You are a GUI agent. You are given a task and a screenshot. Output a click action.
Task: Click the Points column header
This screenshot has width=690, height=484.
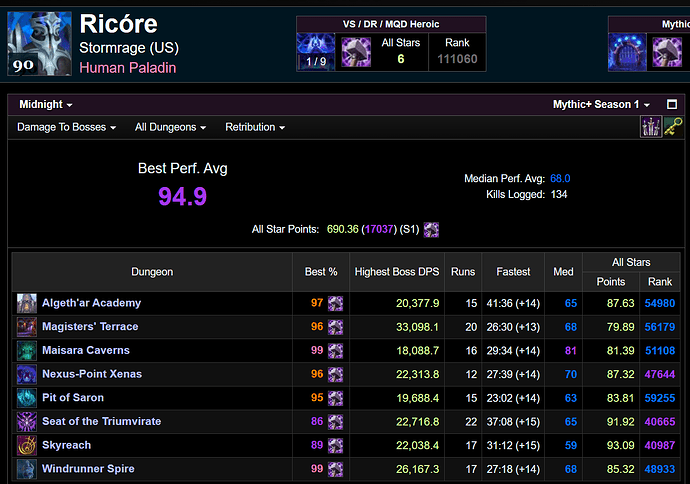pos(611,282)
